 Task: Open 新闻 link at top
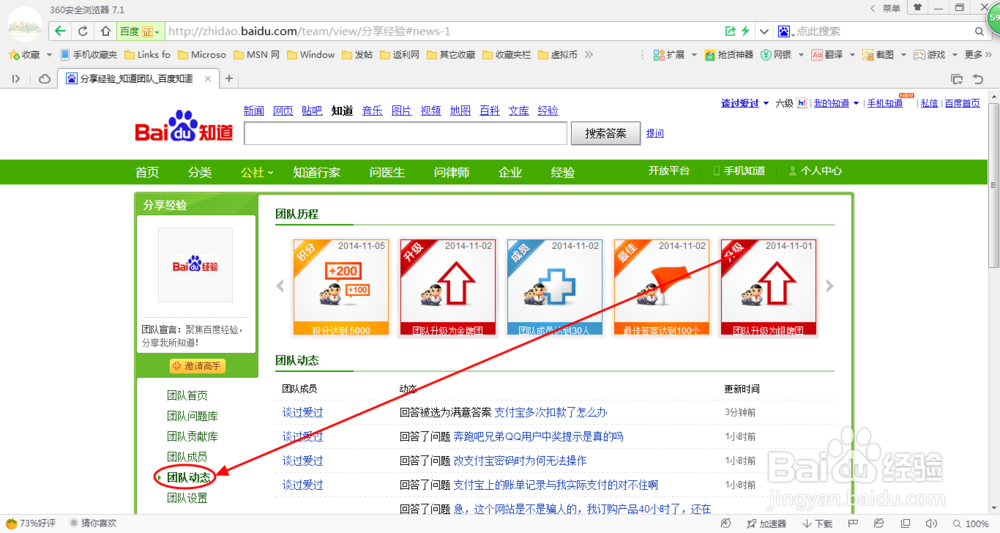[x=254, y=110]
